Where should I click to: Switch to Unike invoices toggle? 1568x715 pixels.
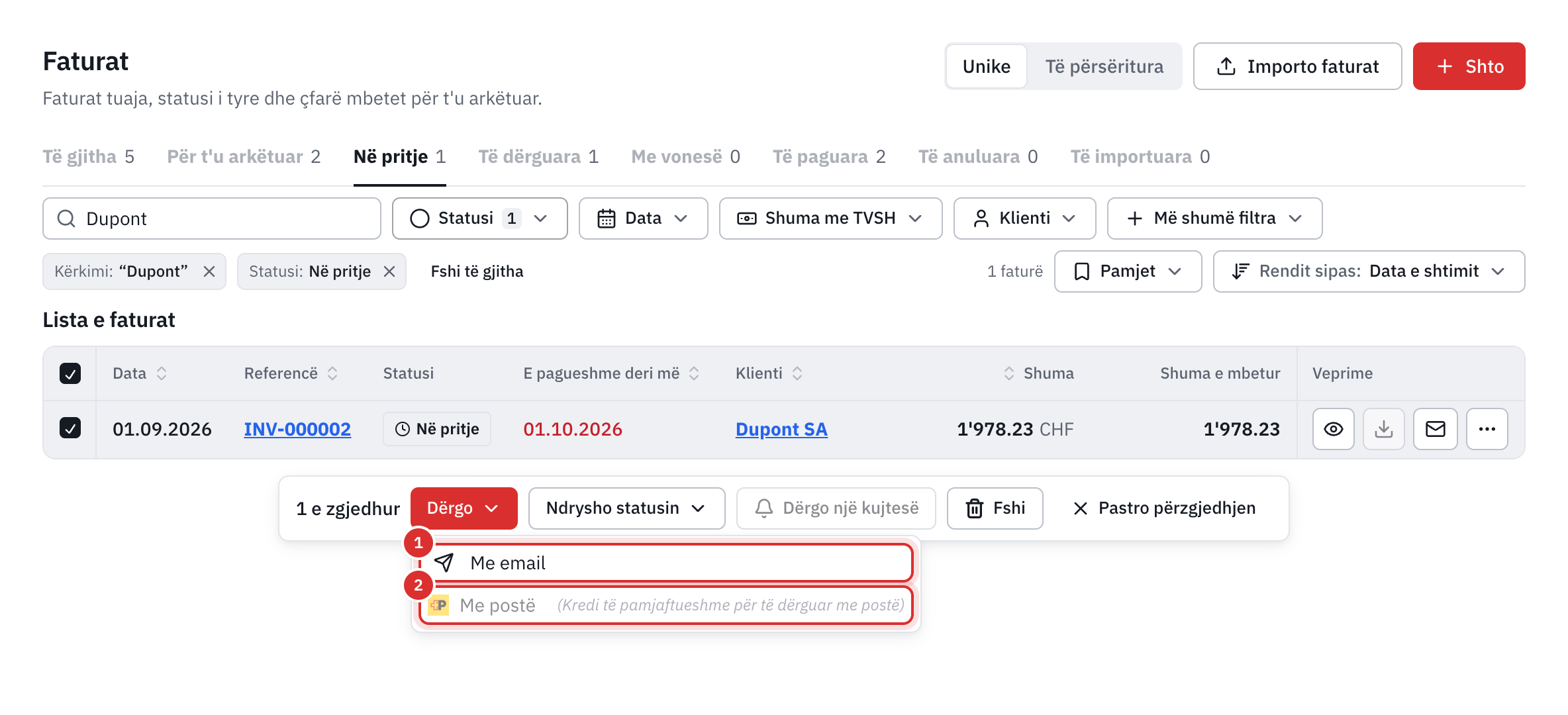pyautogui.click(x=986, y=66)
